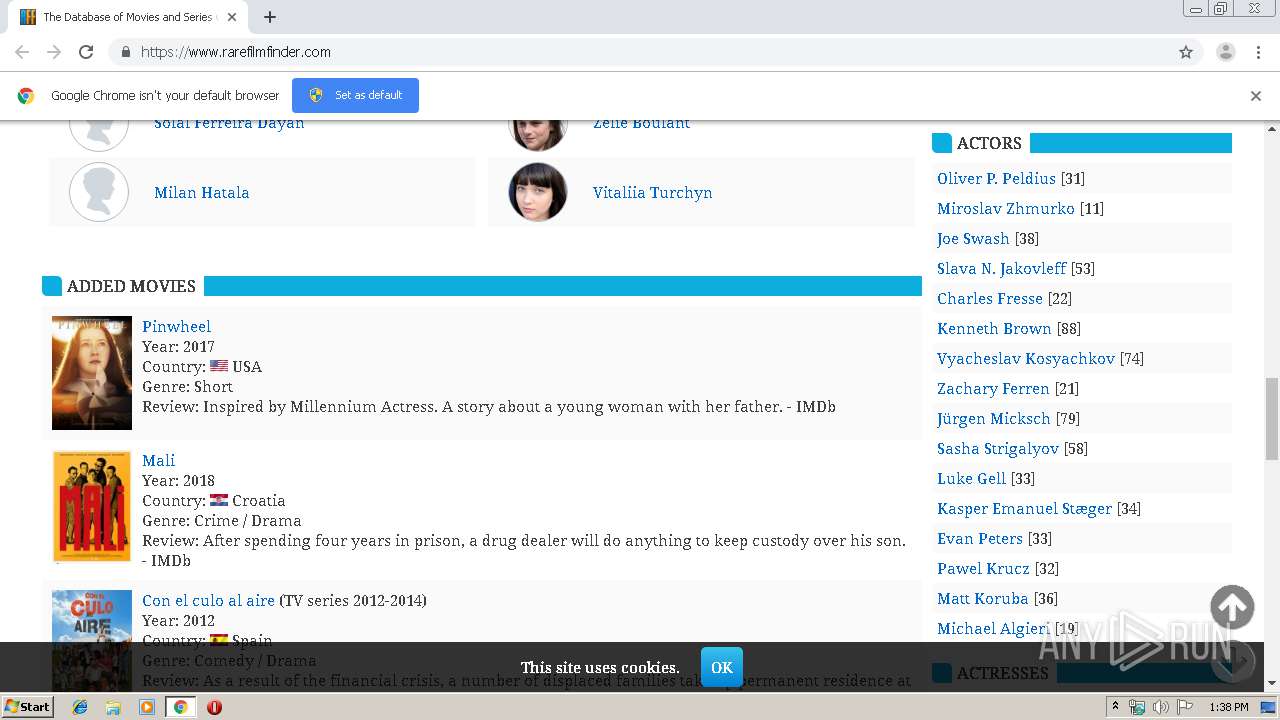
Task: Click the scrollbar down arrow
Action: tap(1272, 683)
